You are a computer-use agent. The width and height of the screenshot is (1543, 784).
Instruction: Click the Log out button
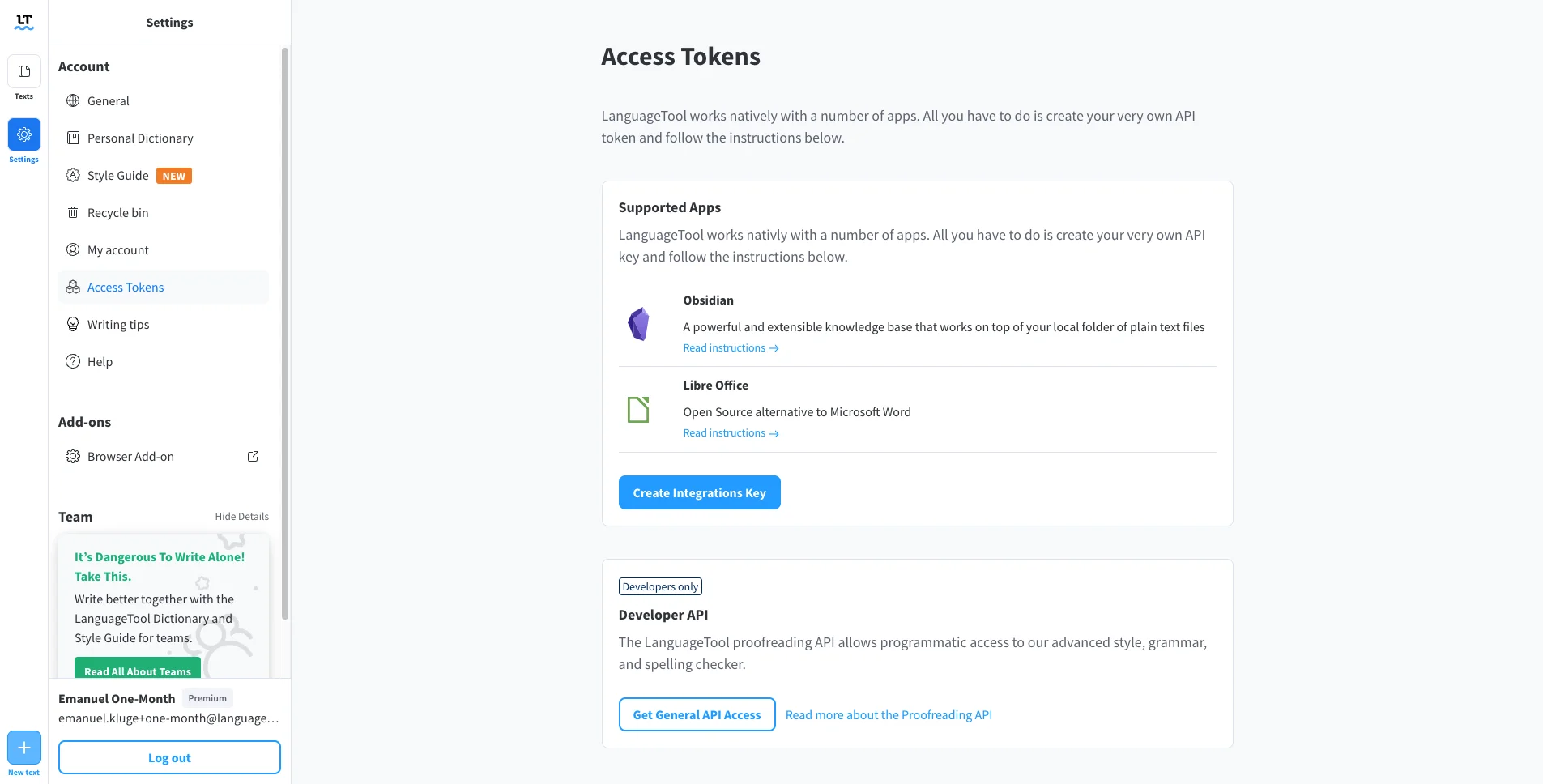(x=169, y=758)
